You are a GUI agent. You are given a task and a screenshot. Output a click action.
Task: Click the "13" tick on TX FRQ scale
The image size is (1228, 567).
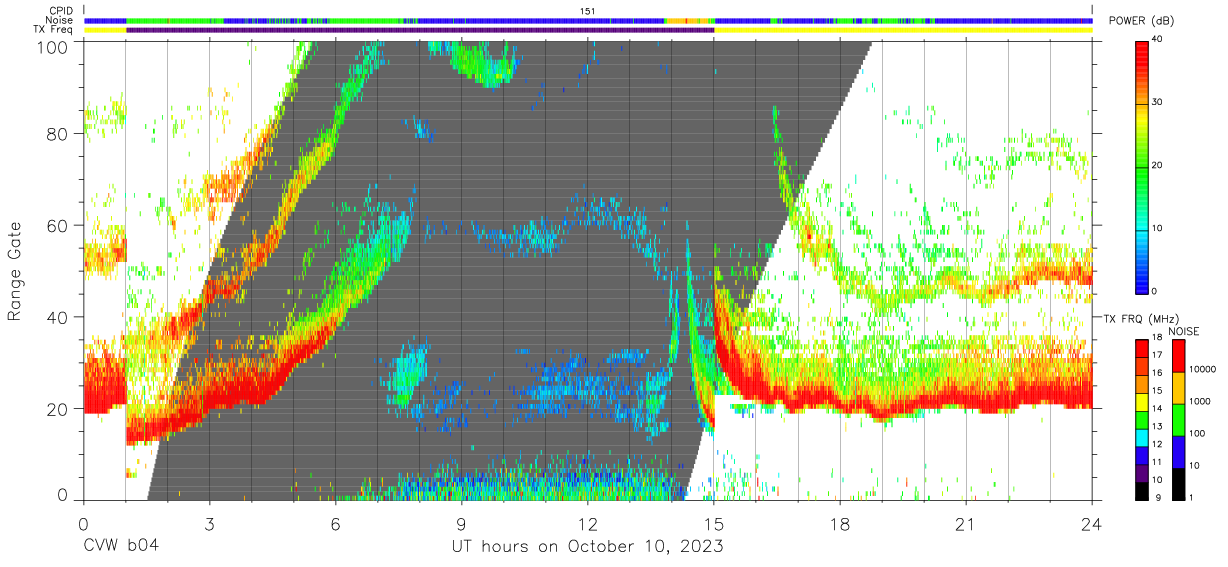pos(1158,426)
